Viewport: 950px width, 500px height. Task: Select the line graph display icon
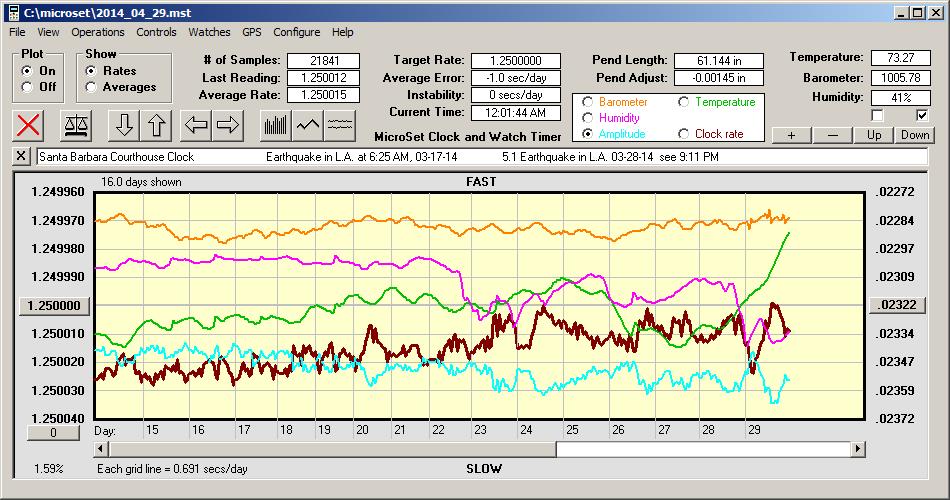tap(308, 125)
